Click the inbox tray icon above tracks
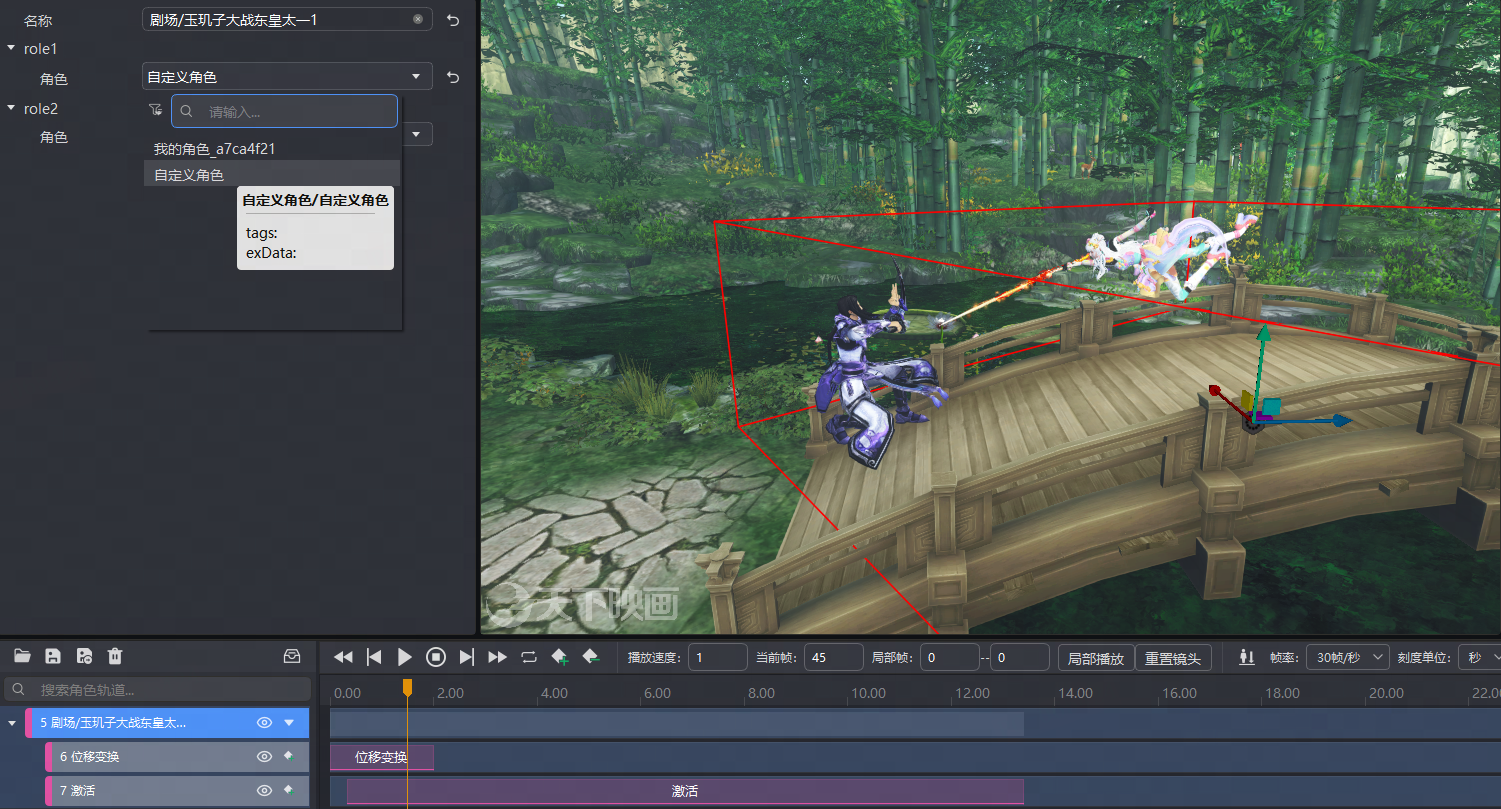Screen dimensions: 1501x809 (x=292, y=656)
